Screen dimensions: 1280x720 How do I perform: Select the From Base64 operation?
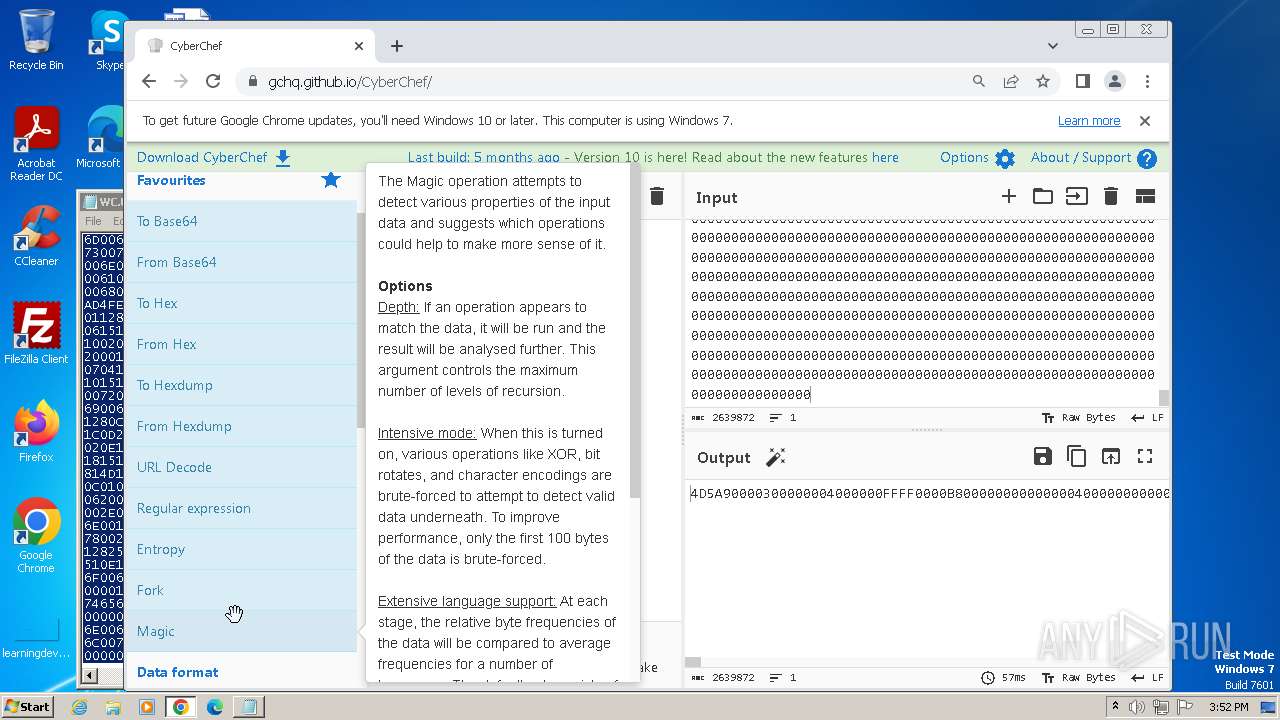(x=241, y=262)
